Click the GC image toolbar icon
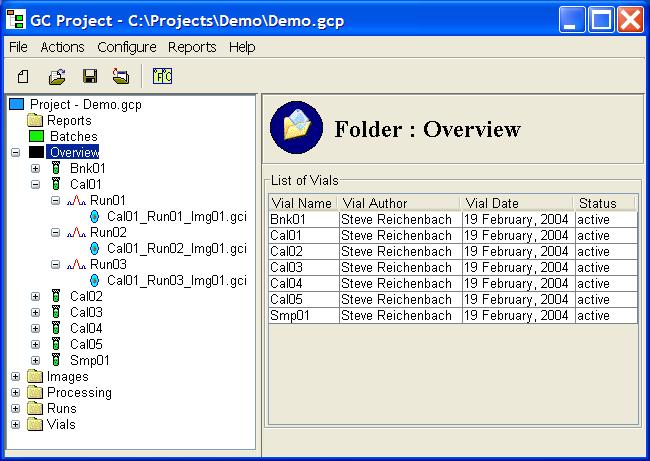 [x=162, y=76]
